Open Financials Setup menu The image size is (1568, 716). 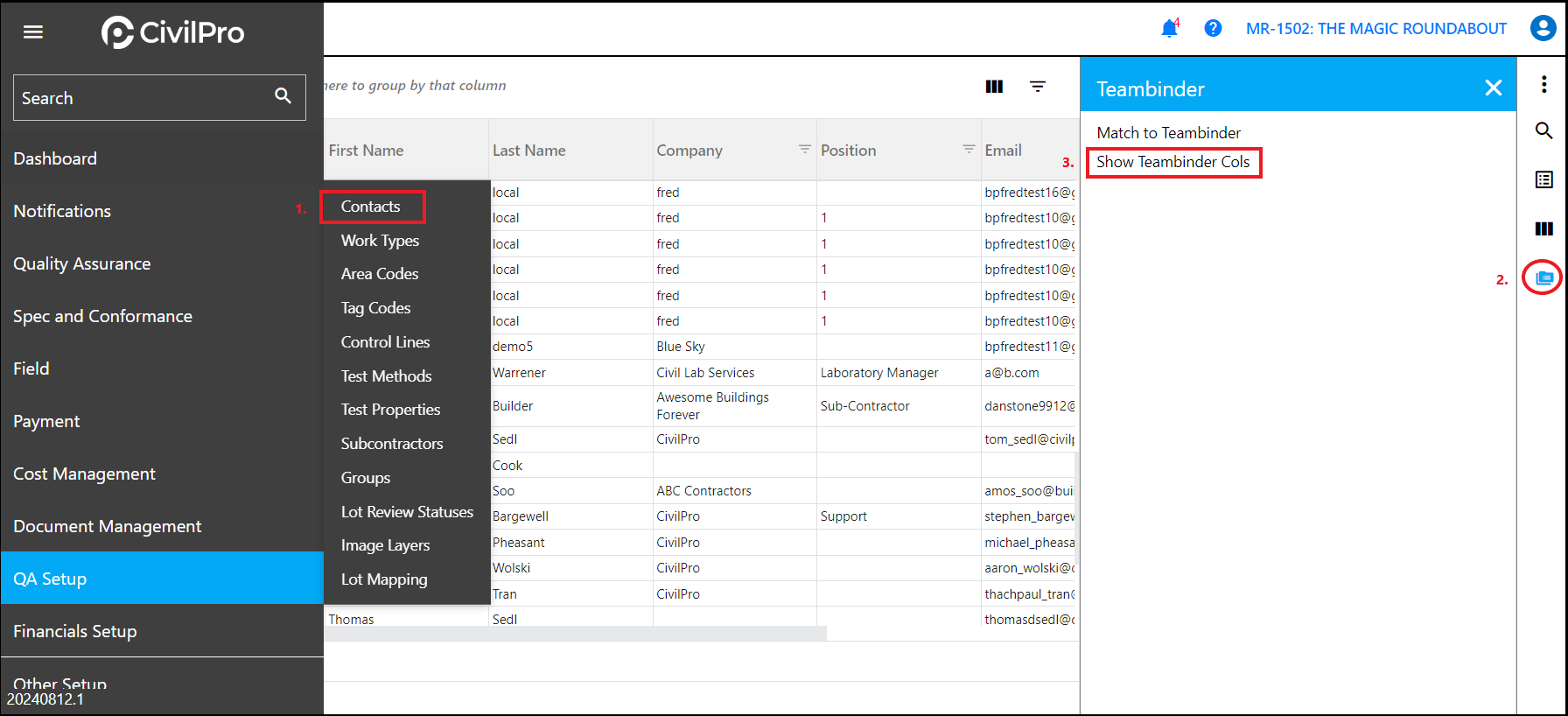(x=162, y=631)
